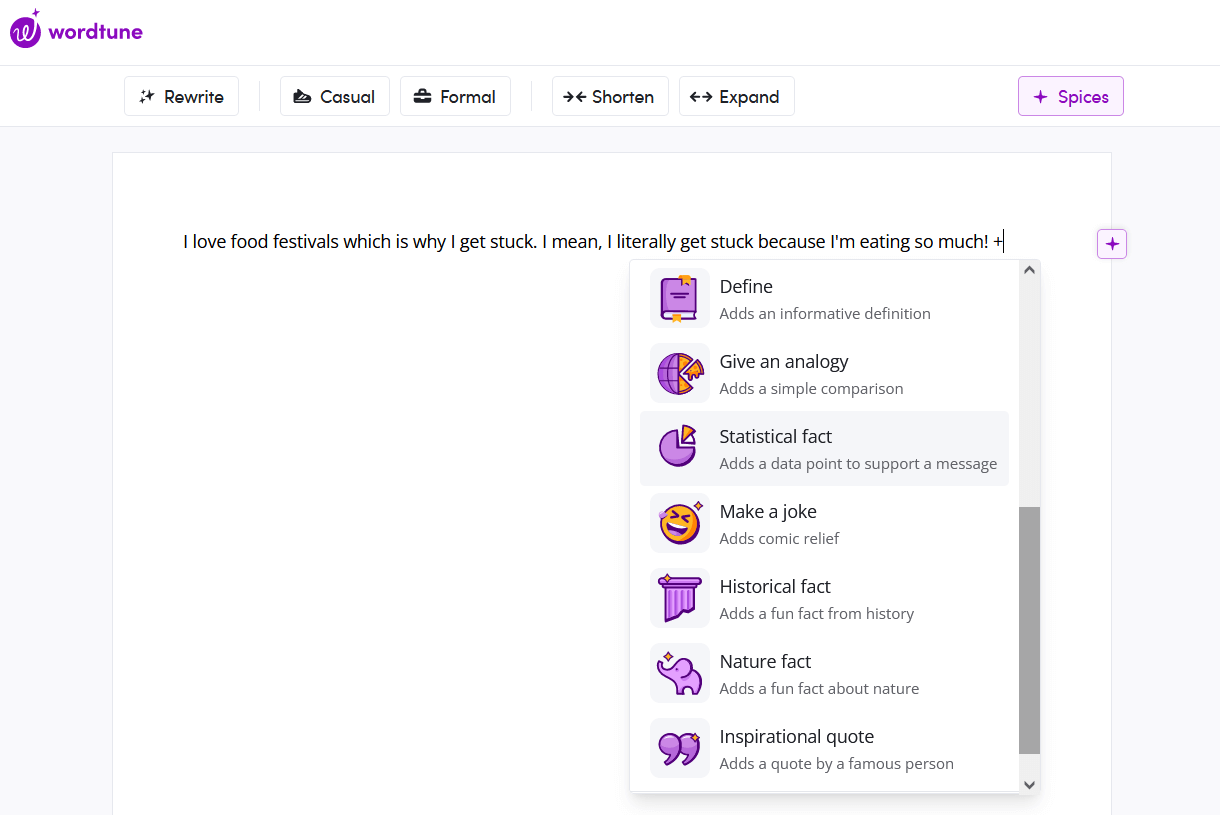Apply the Casual tone

(335, 96)
